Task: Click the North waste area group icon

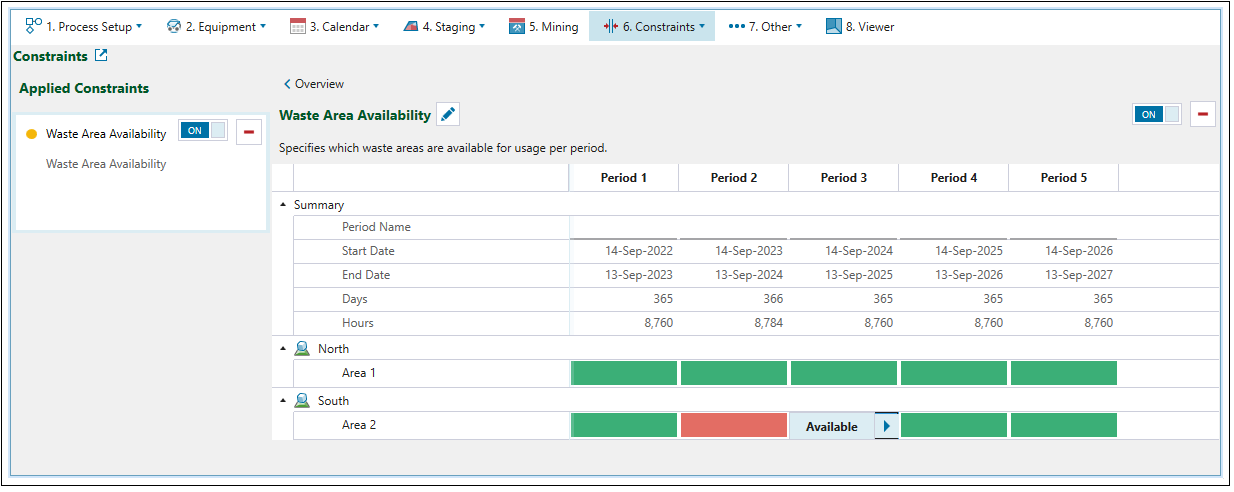Action: (x=302, y=349)
